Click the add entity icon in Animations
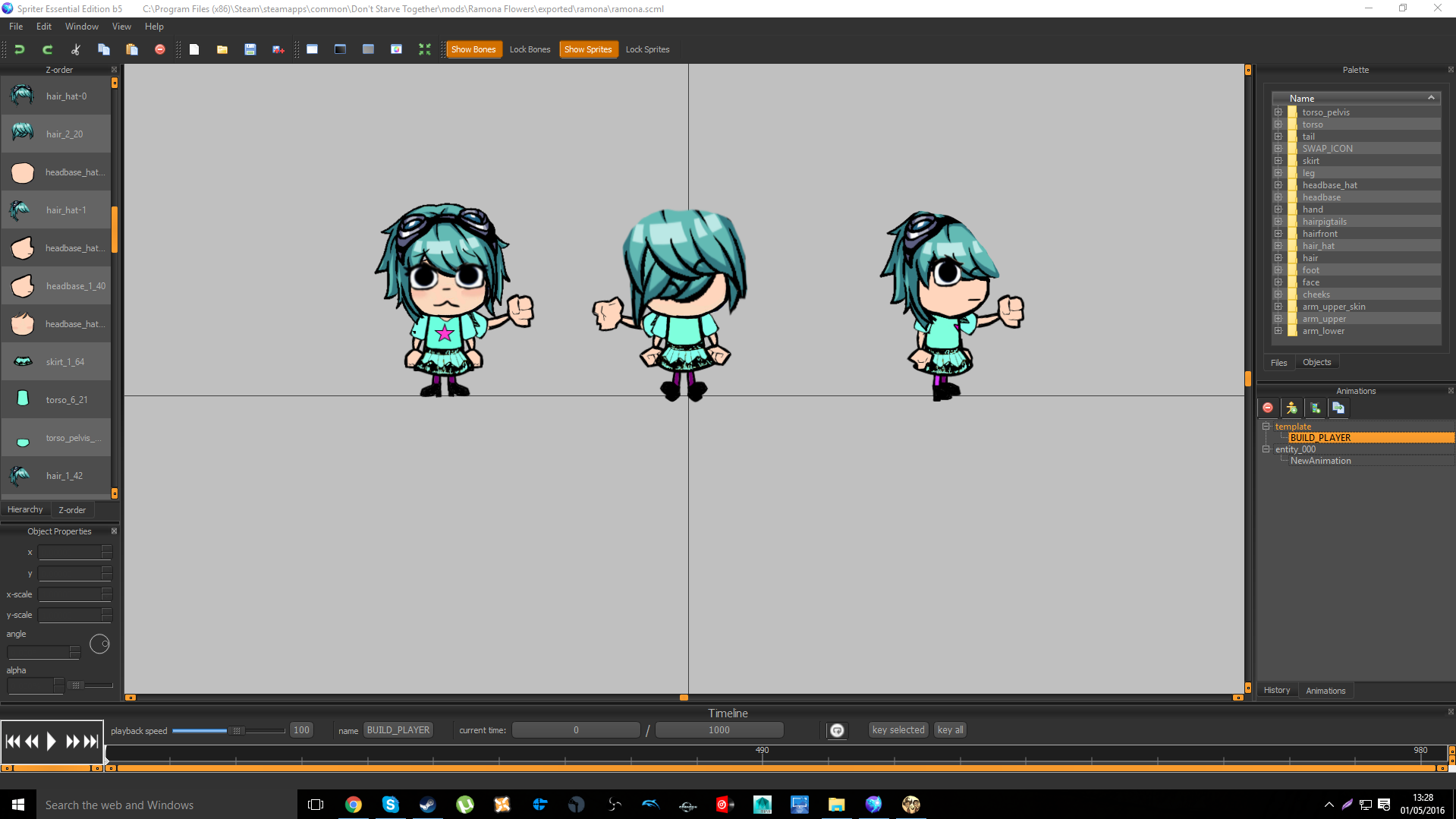This screenshot has width=1456, height=819. click(1291, 408)
